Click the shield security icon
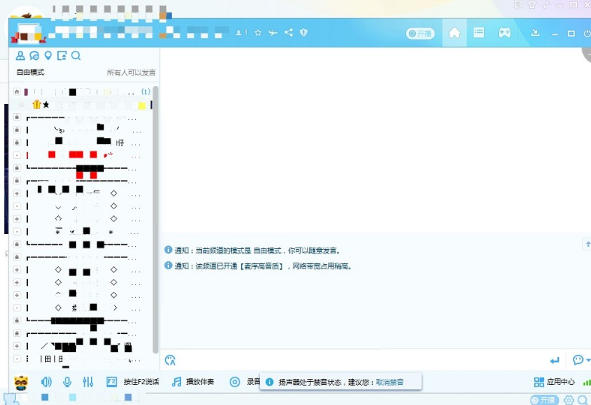The width and height of the screenshot is (591, 405). click(x=303, y=33)
